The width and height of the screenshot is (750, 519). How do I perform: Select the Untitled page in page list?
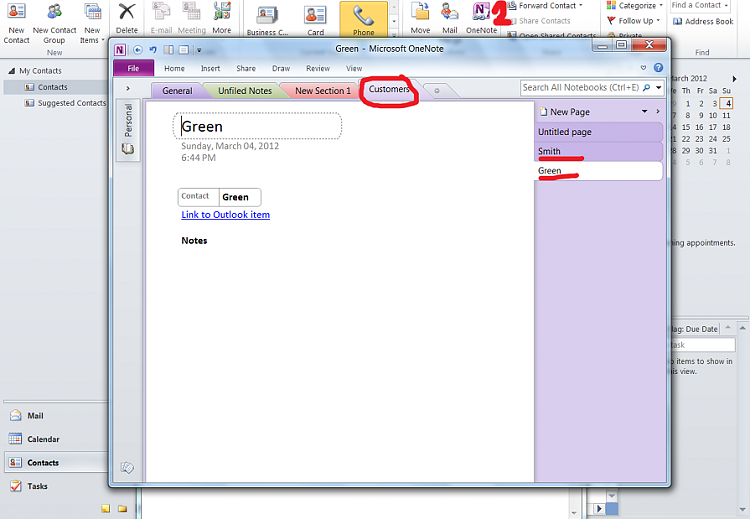pos(598,132)
